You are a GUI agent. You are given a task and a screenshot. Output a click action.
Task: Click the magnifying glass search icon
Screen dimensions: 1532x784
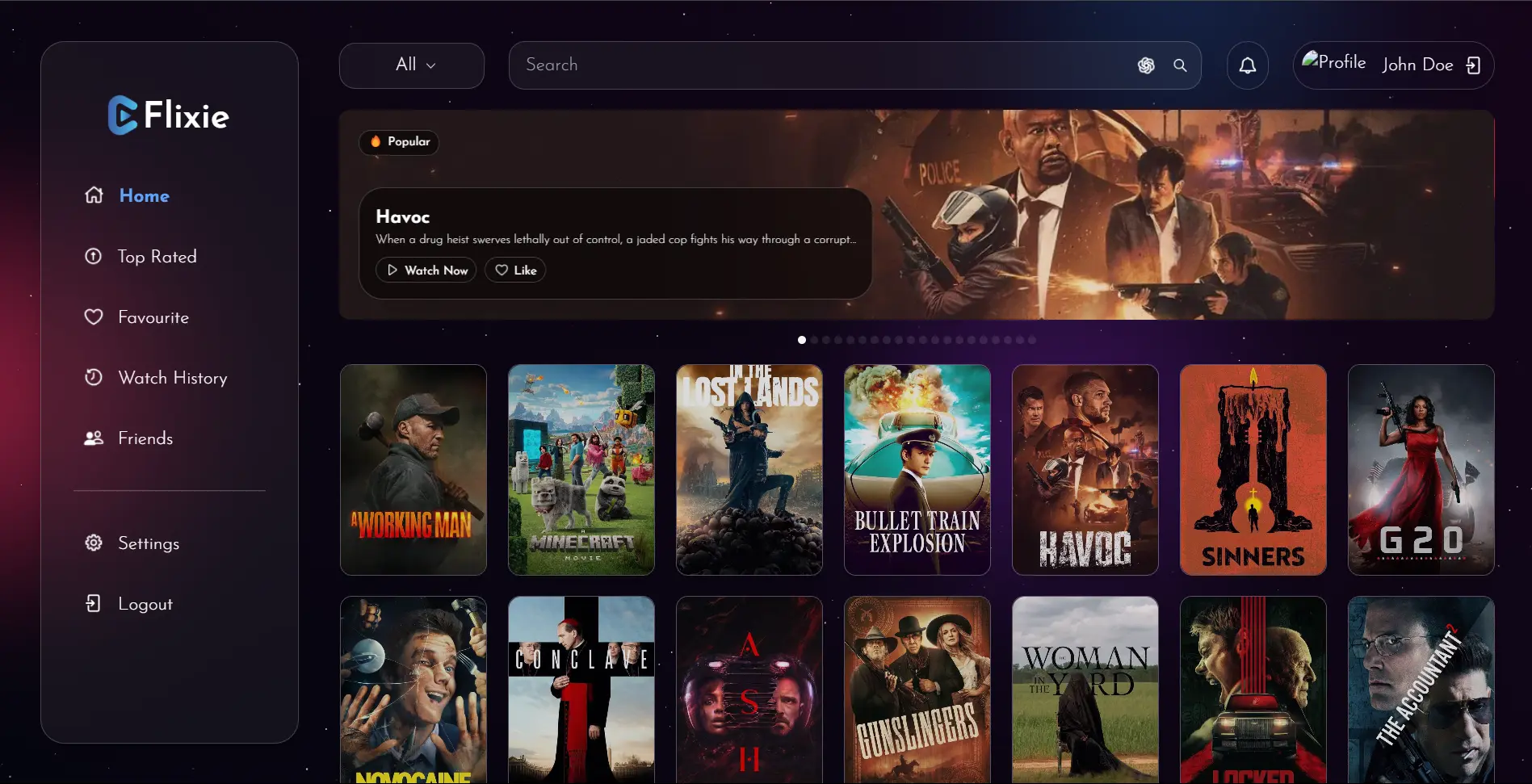click(1180, 65)
